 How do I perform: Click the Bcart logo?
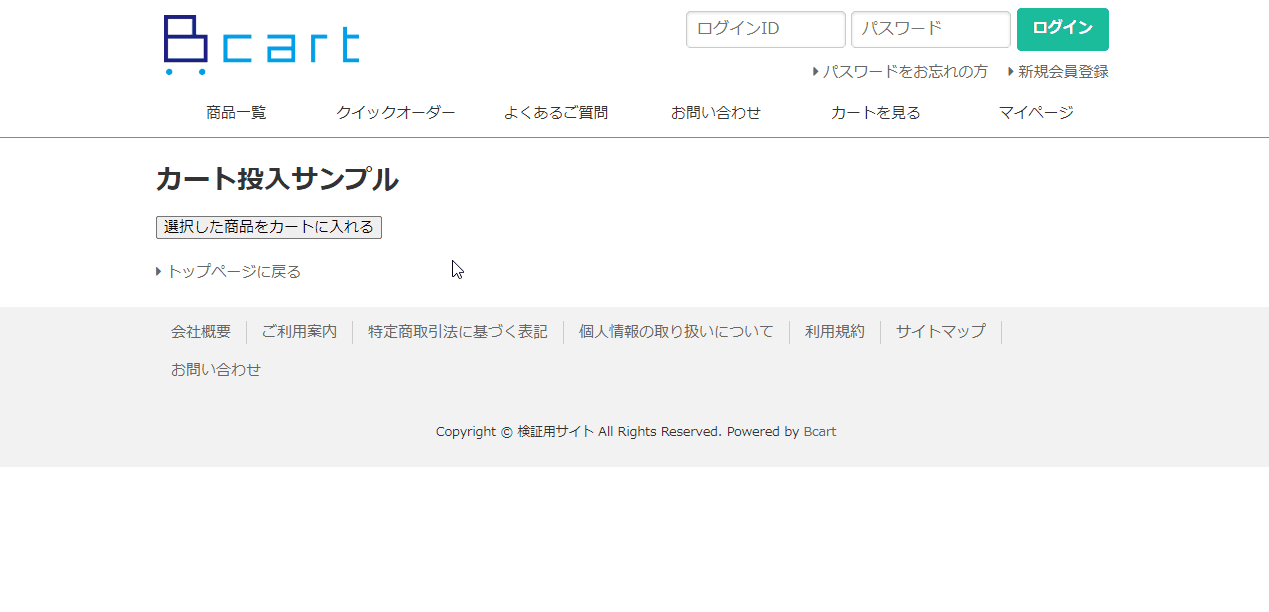point(261,45)
